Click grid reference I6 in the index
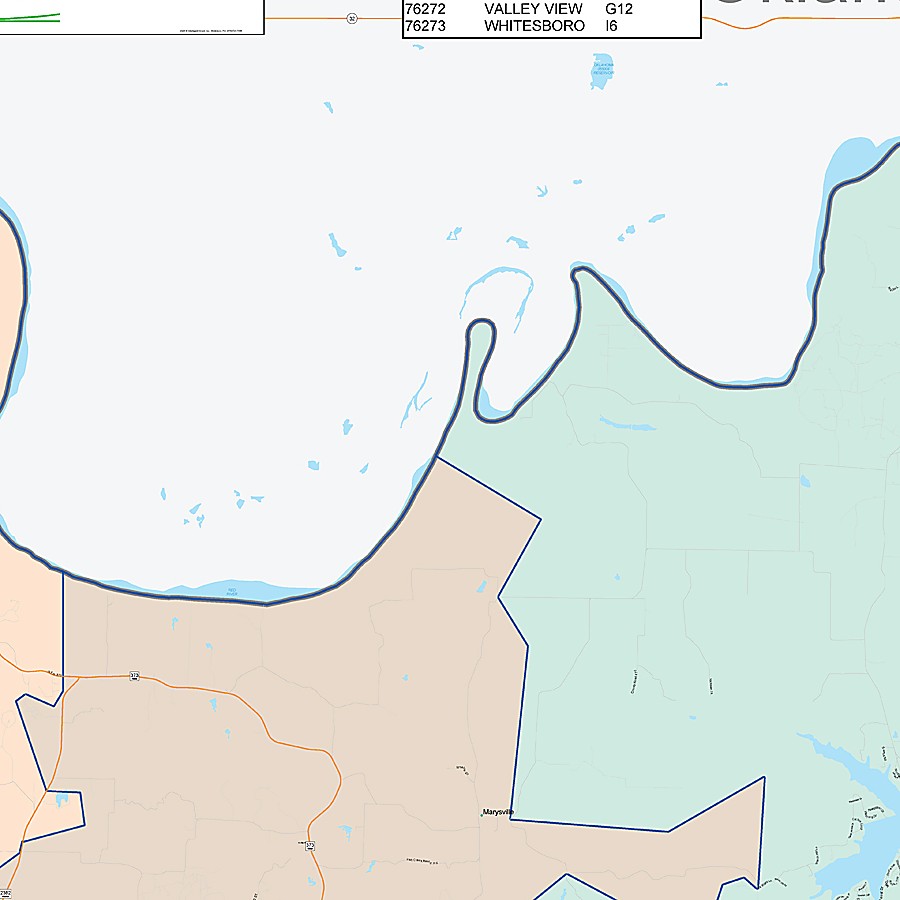900x900 pixels. [x=612, y=26]
